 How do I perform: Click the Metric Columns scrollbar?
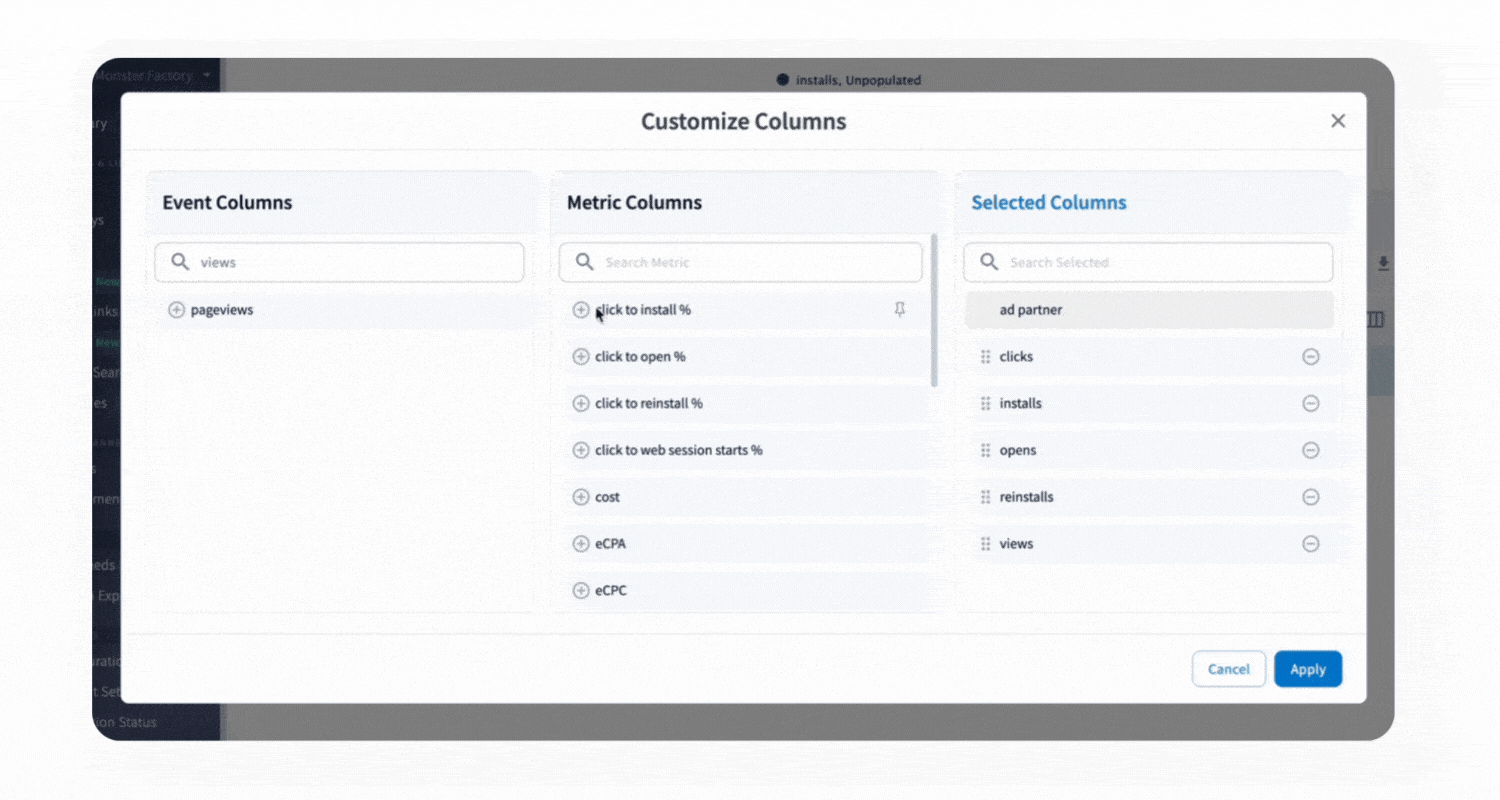point(935,310)
